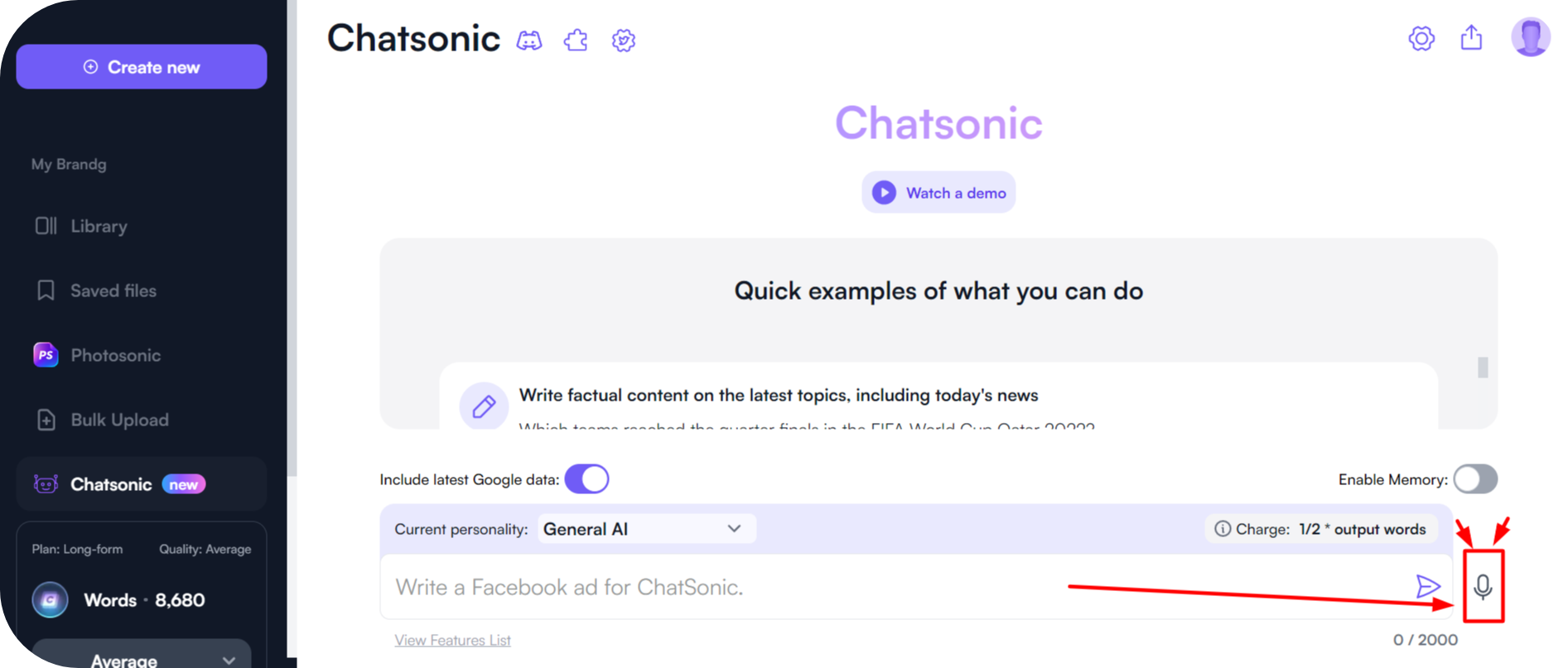Send the prompt using the paper-plane icon

[x=1427, y=586]
